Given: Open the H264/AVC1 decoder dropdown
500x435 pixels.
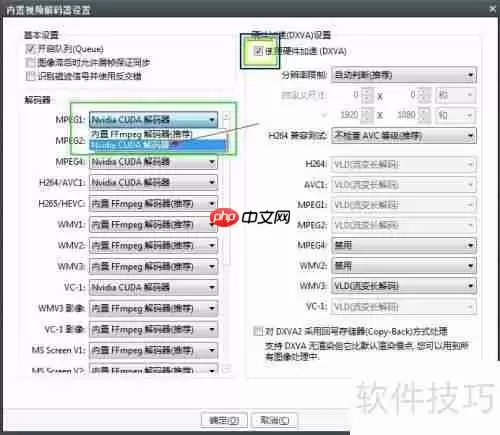Looking at the screenshot, I should pos(154,182).
